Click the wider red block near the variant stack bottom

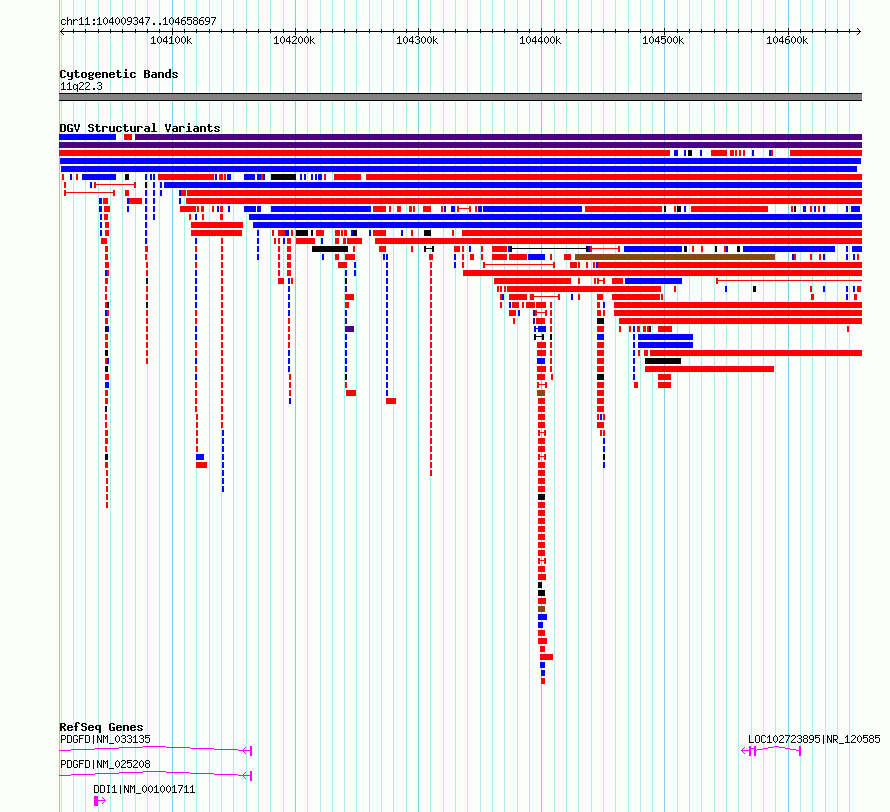[547, 657]
